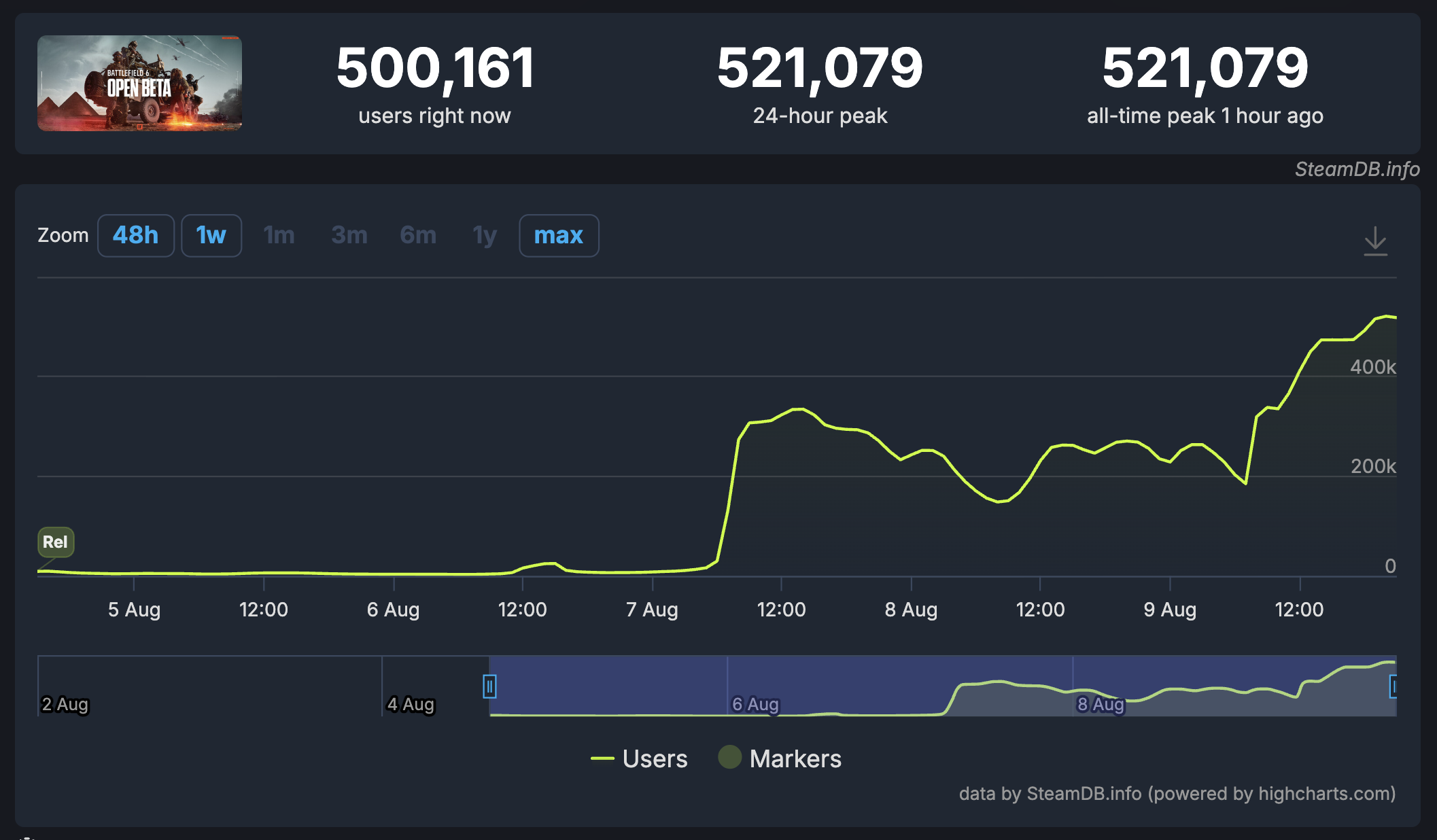Viewport: 1437px width, 840px height.
Task: Open the highcharts.com credit link
Action: pyautogui.click(x=1326, y=794)
